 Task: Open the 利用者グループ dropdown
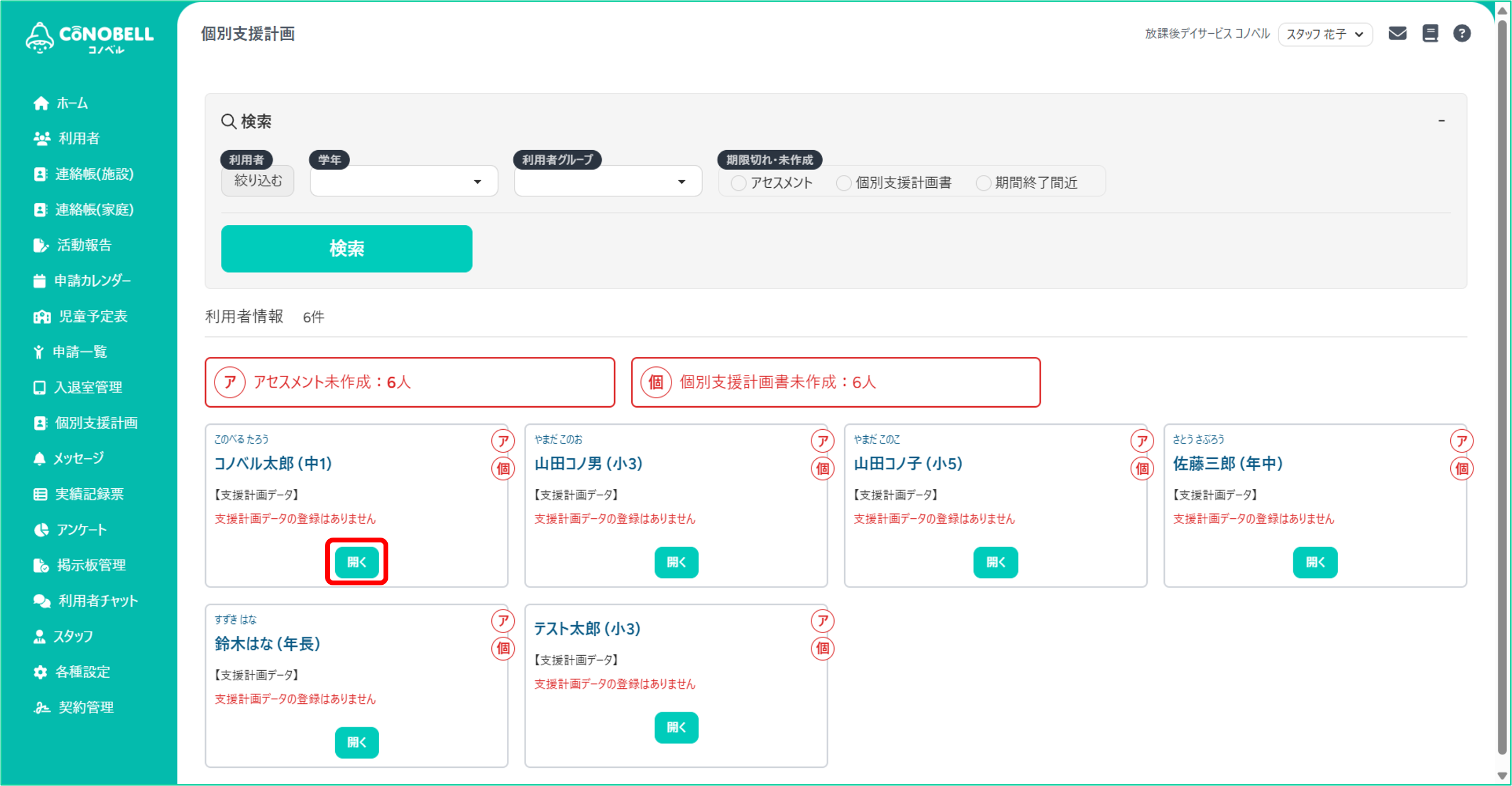[608, 181]
